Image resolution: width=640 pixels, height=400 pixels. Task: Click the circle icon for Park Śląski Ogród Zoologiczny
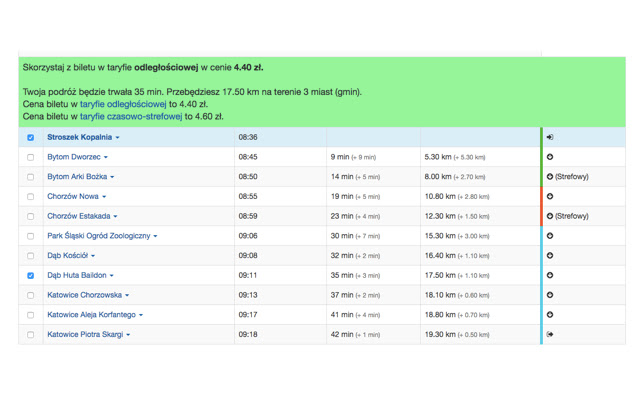tap(550, 236)
